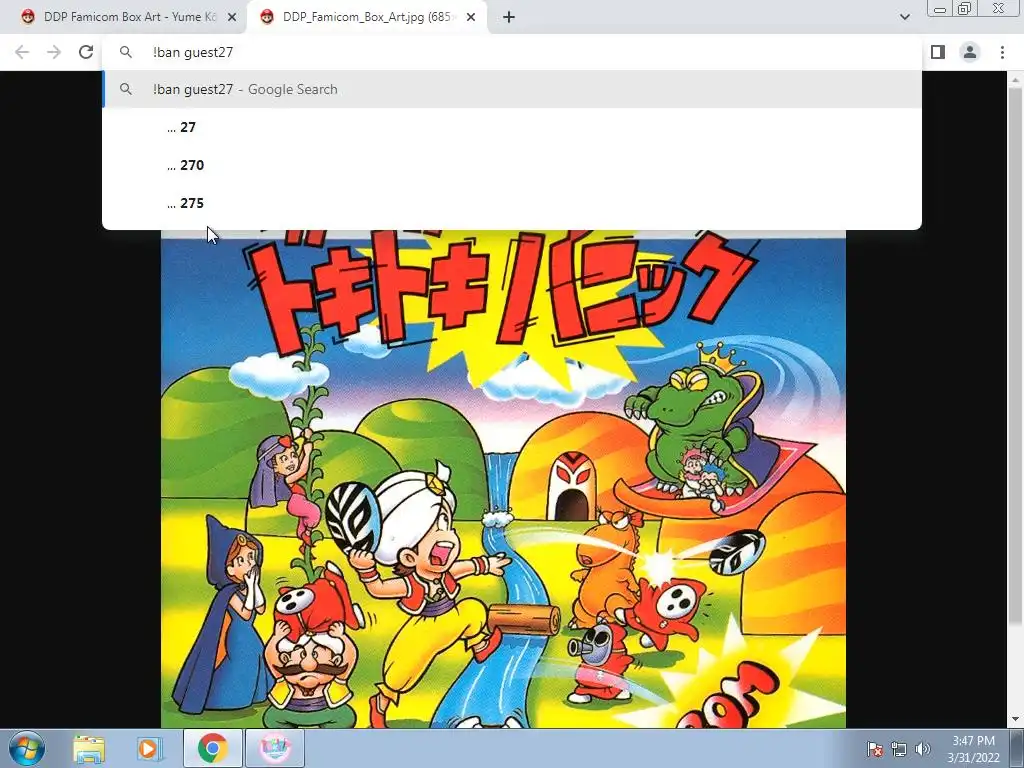1024x768 pixels.
Task: Minimize the Chrome window
Action: click(940, 8)
